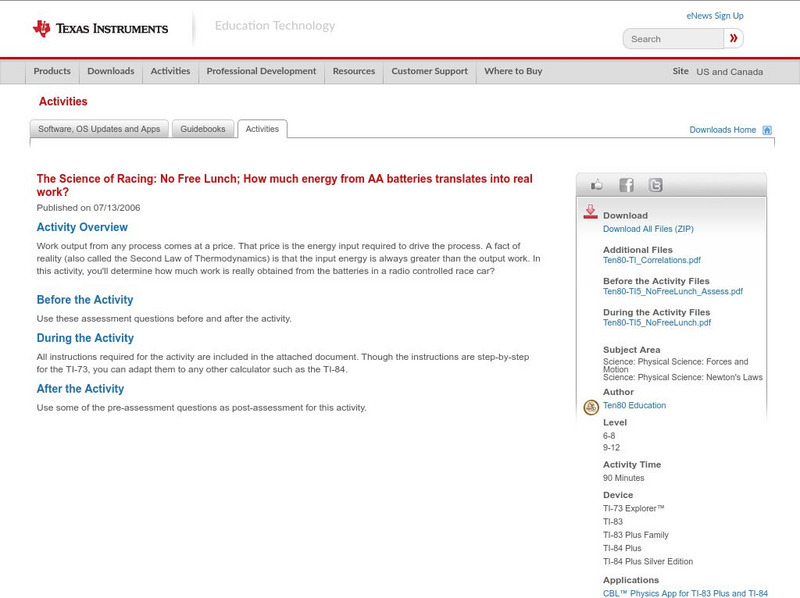Click the During the Activity heading

[85, 338]
